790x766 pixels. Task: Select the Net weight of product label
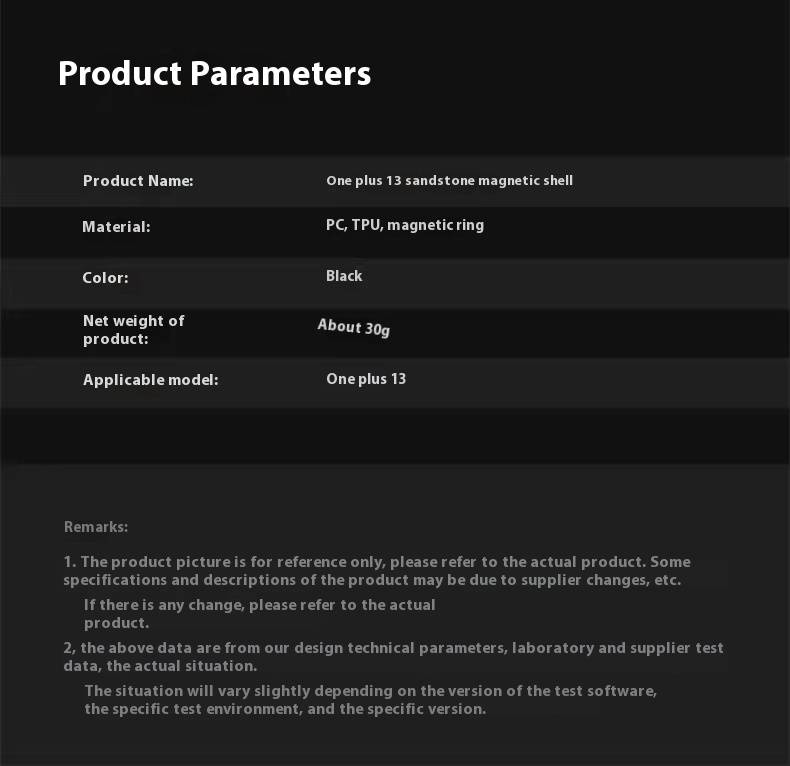pos(134,330)
